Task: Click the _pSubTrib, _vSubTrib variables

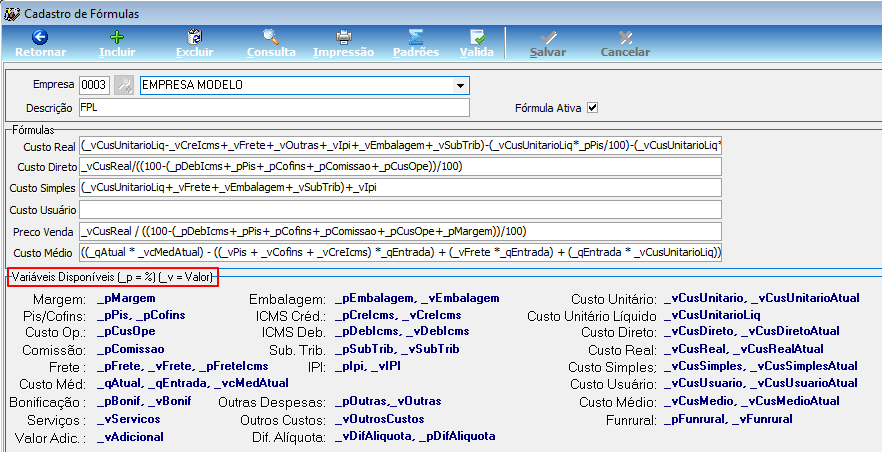Action: (397, 349)
